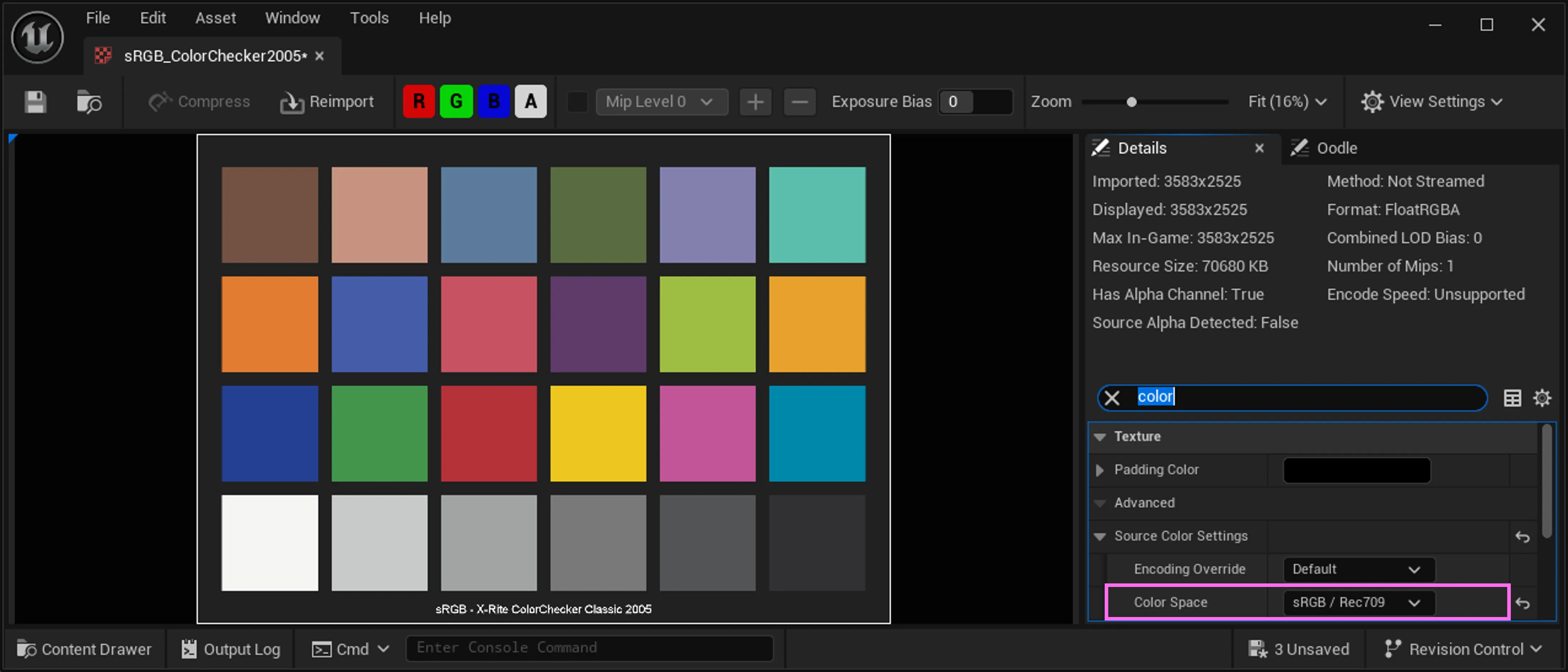This screenshot has width=1568, height=672.
Task: Browse to this asset in the Content Browser
Action: [89, 101]
